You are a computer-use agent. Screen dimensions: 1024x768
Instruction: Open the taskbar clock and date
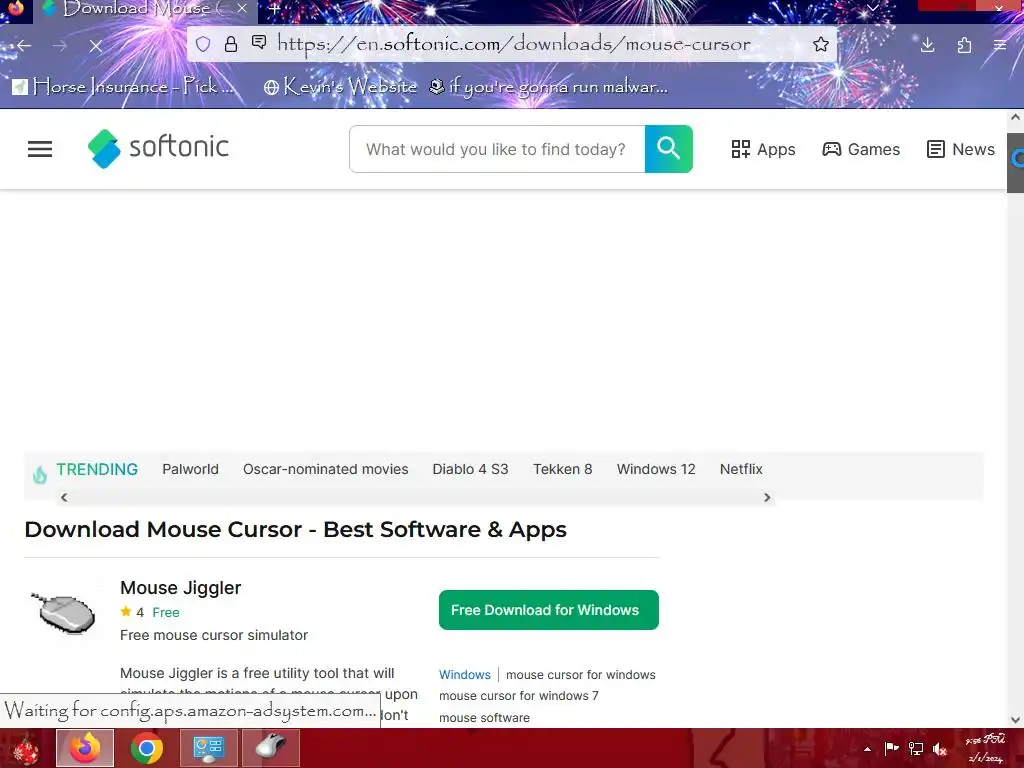click(x=986, y=748)
